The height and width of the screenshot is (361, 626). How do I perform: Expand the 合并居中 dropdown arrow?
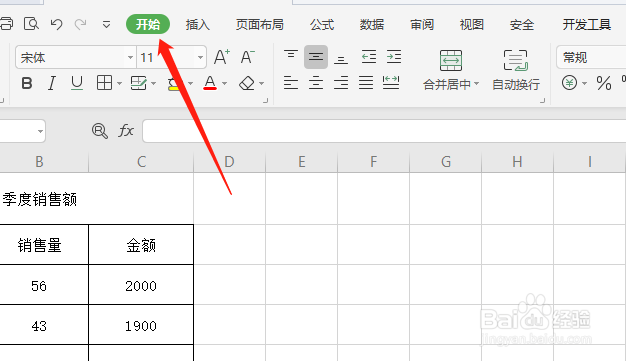476,84
